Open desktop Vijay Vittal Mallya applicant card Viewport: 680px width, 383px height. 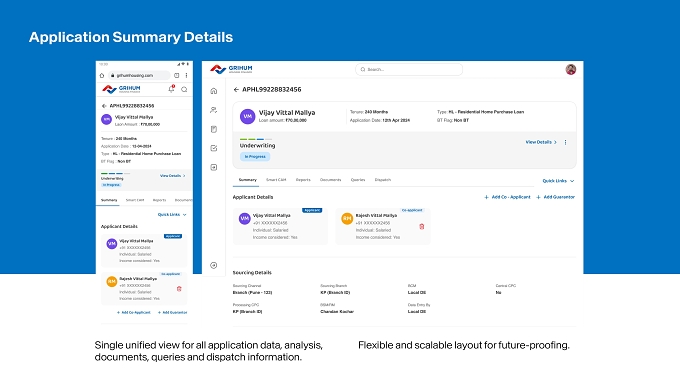(x=281, y=226)
